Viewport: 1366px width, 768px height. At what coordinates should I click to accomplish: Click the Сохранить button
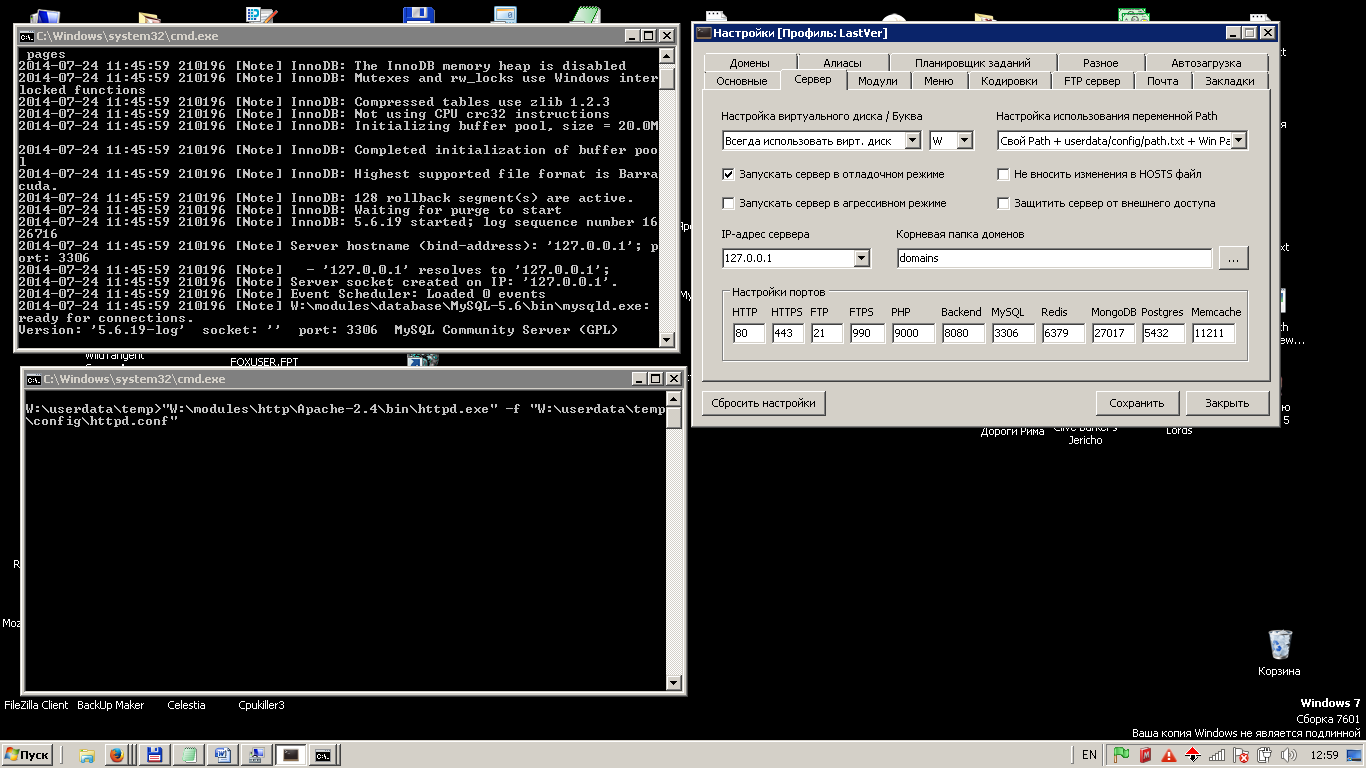coord(1136,403)
